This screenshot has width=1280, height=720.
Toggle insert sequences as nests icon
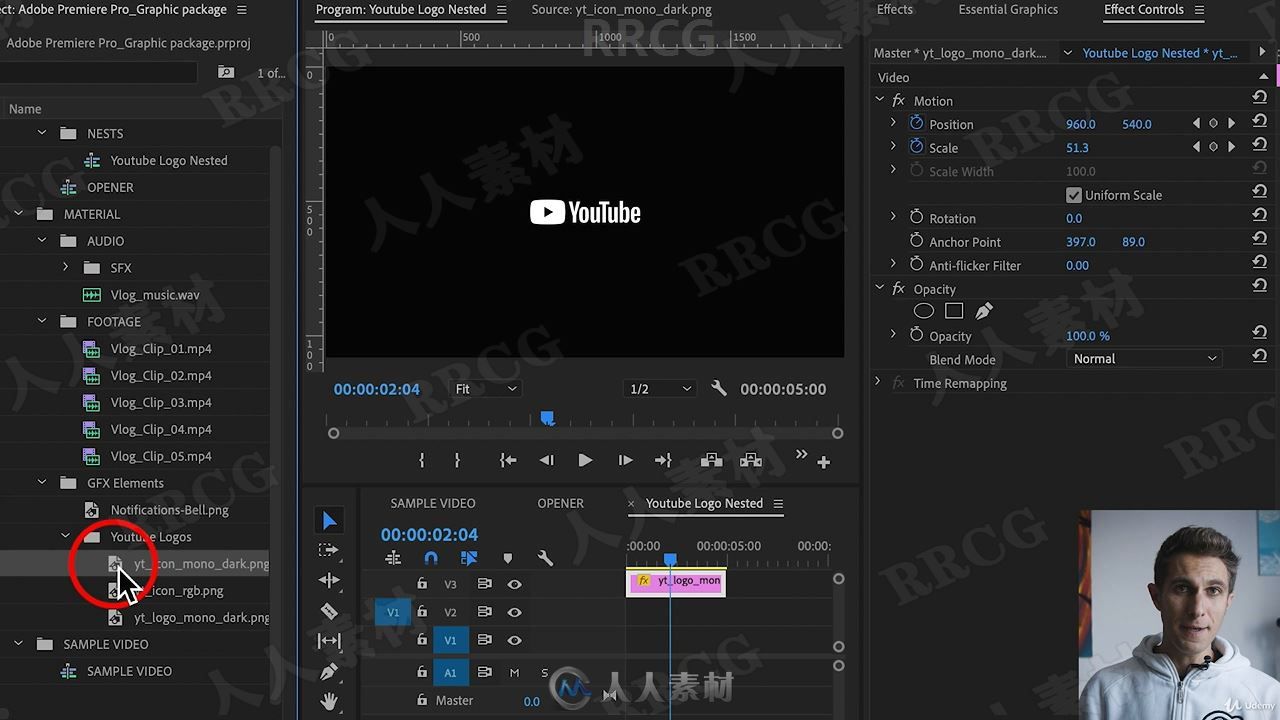click(393, 558)
